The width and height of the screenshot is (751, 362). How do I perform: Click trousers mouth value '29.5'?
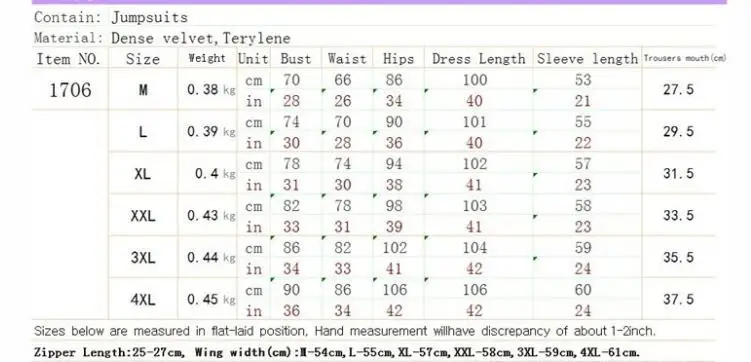678,132
